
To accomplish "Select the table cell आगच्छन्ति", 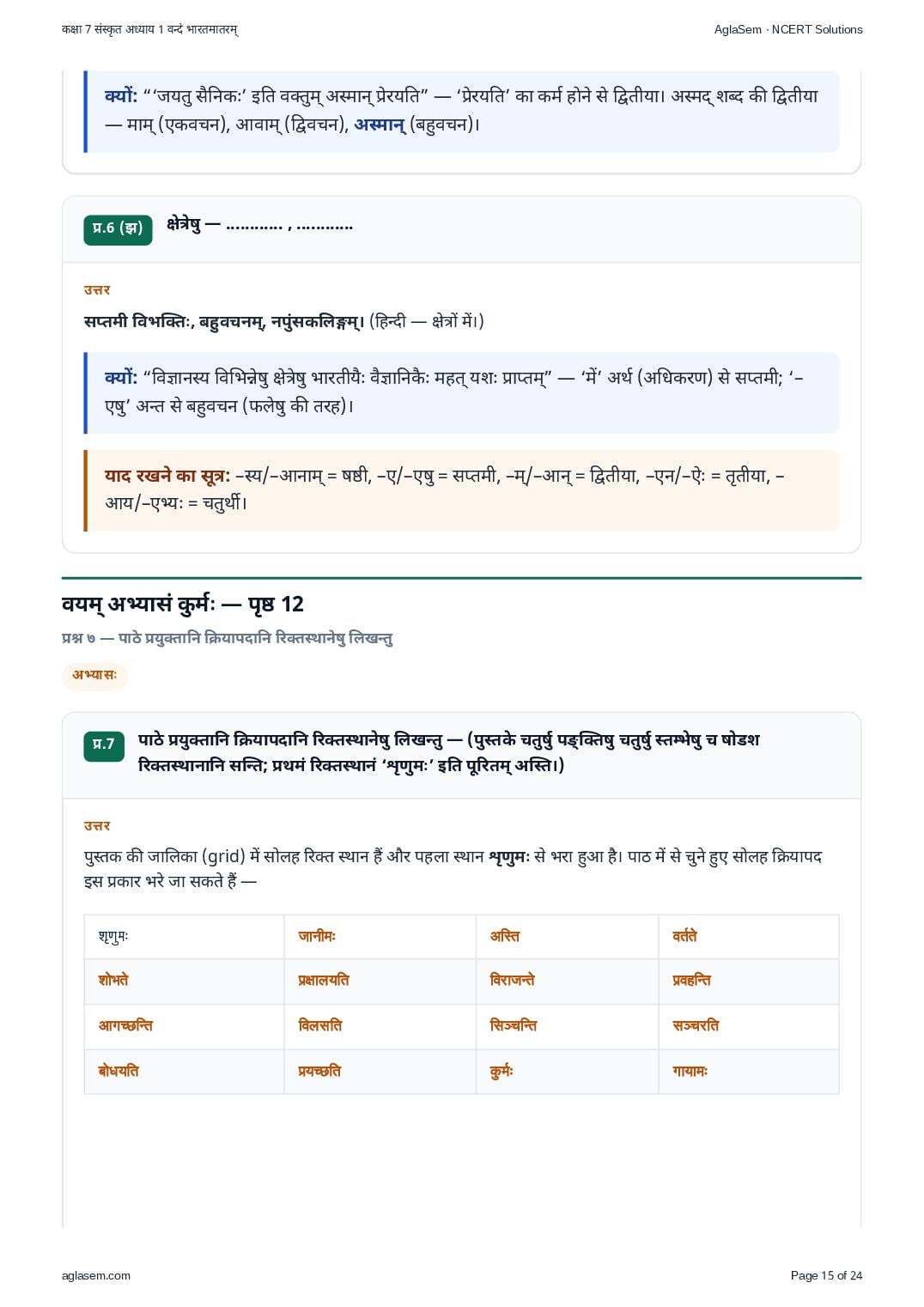I will coord(184,1027).
